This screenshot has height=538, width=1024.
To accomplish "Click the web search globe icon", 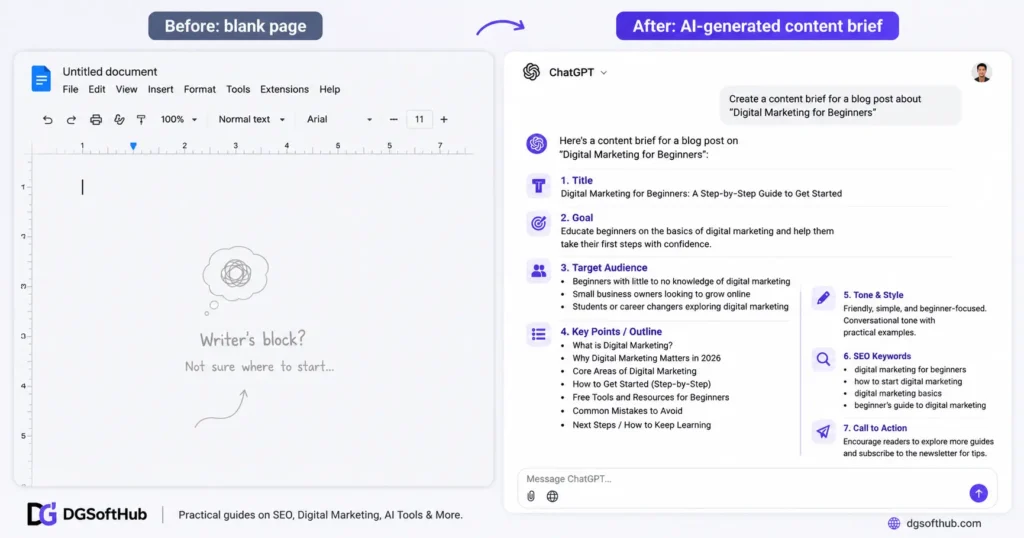I will pos(552,496).
